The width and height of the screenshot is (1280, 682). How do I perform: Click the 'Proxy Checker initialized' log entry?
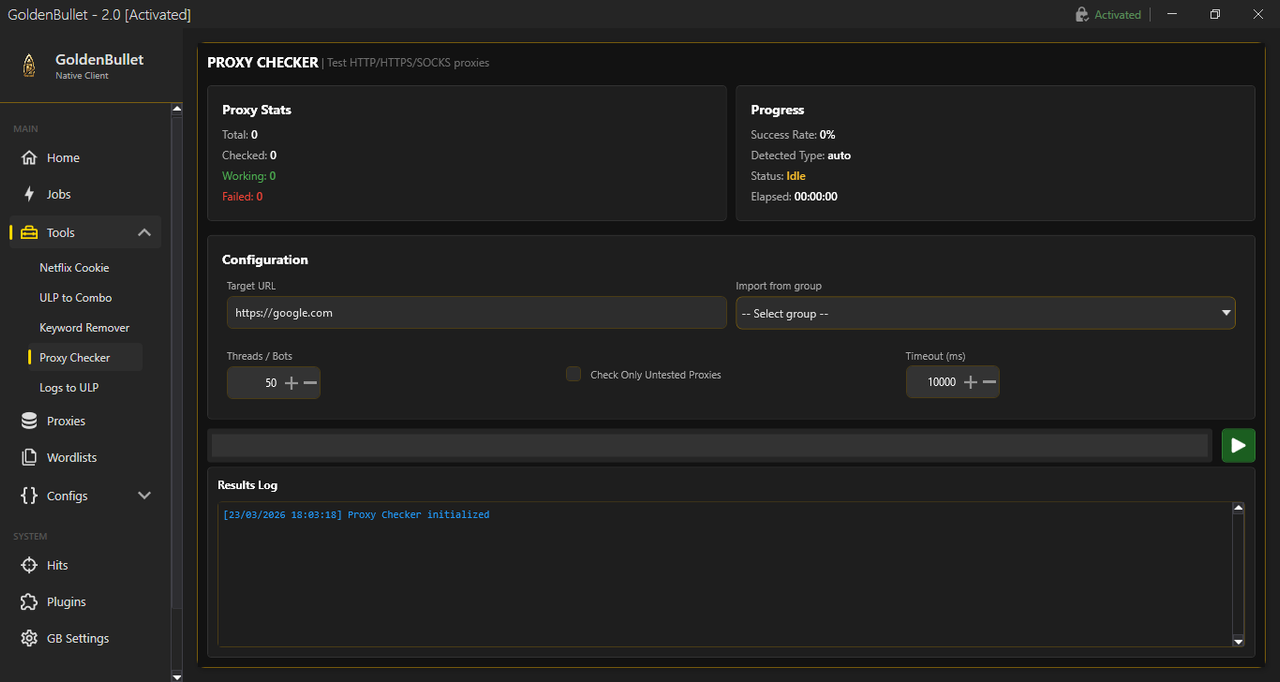click(356, 515)
